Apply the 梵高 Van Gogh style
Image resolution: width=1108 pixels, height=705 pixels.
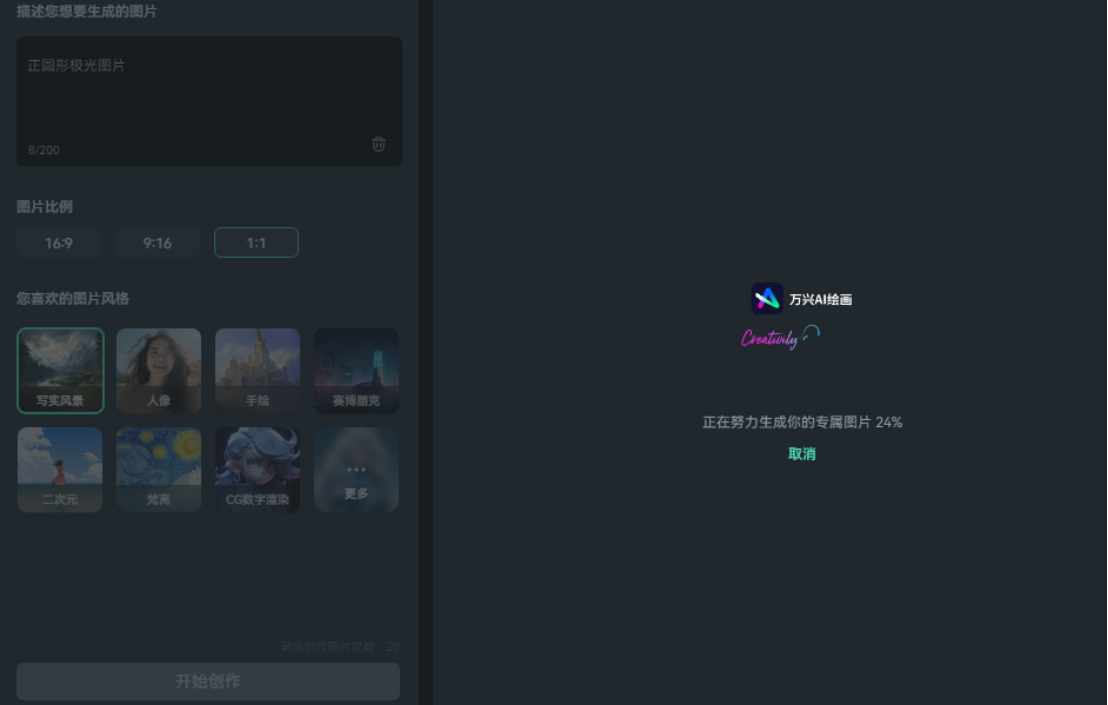tap(158, 469)
